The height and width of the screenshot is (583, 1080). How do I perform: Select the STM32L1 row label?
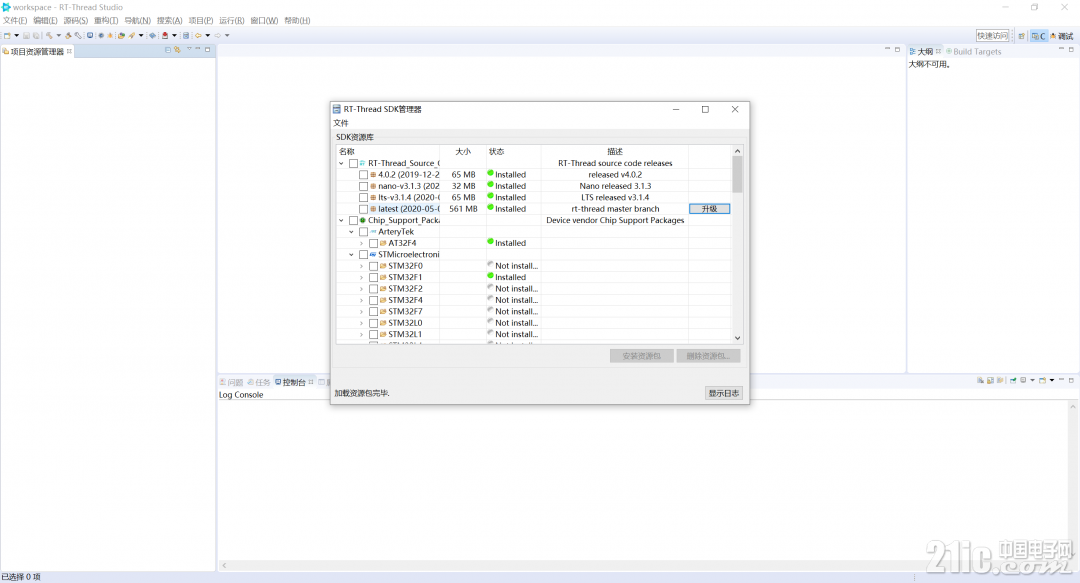[x=405, y=334]
